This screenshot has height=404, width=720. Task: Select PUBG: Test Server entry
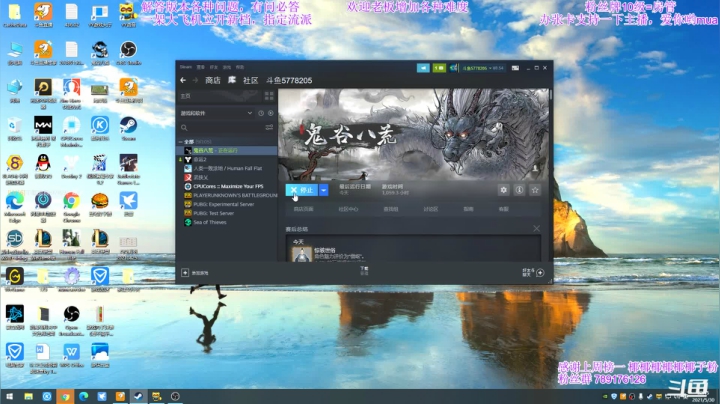(x=227, y=213)
